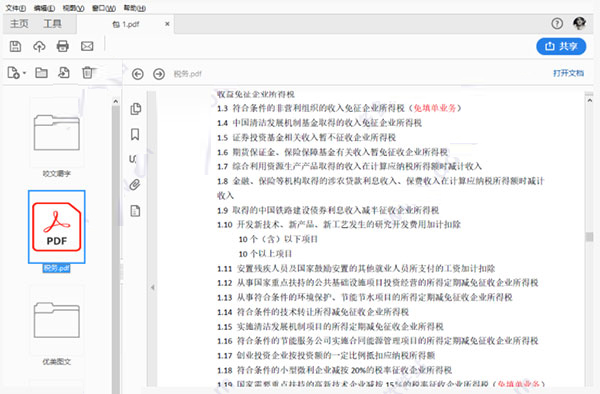Click line 1.18 小型微利企业 text
The image size is (600, 394).
point(334,370)
